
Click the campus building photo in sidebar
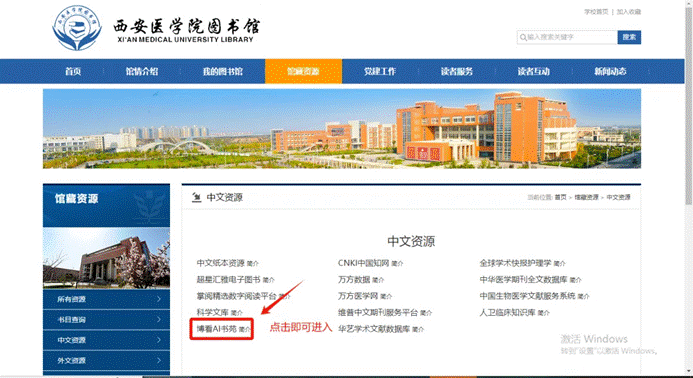(107, 258)
